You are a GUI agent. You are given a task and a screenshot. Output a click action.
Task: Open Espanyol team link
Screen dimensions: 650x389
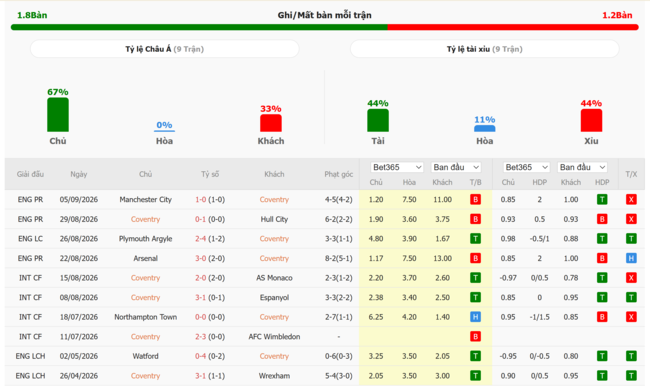[274, 297]
